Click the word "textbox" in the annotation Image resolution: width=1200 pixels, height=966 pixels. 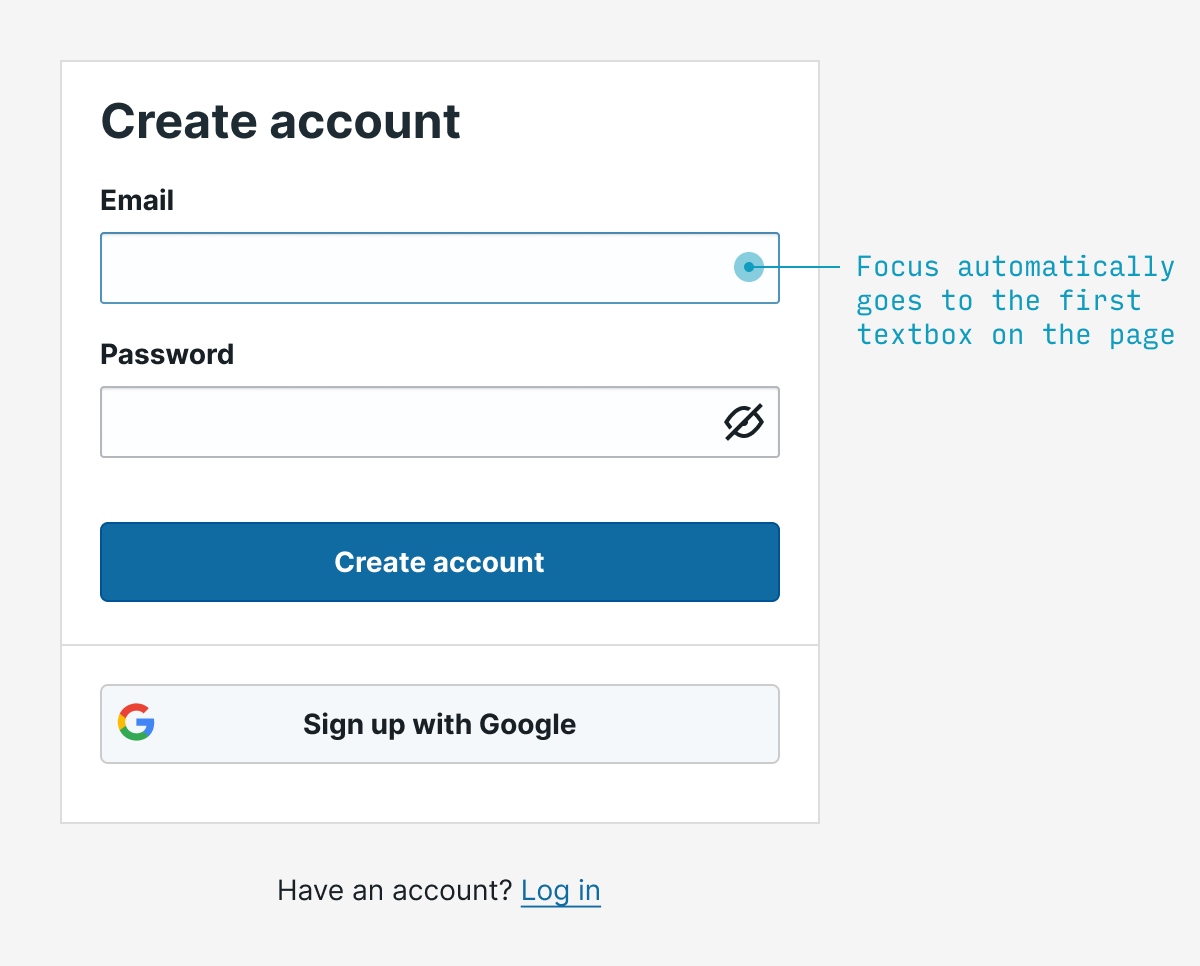pos(915,334)
